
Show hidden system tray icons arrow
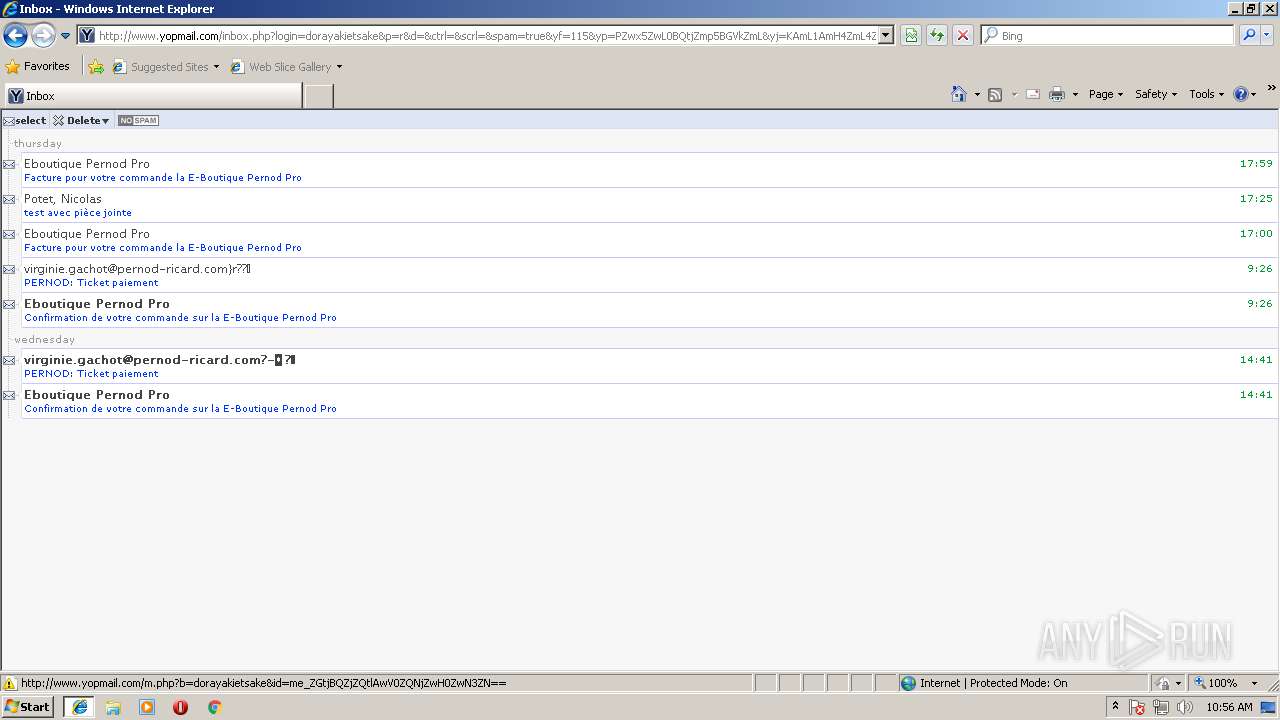tap(1115, 706)
